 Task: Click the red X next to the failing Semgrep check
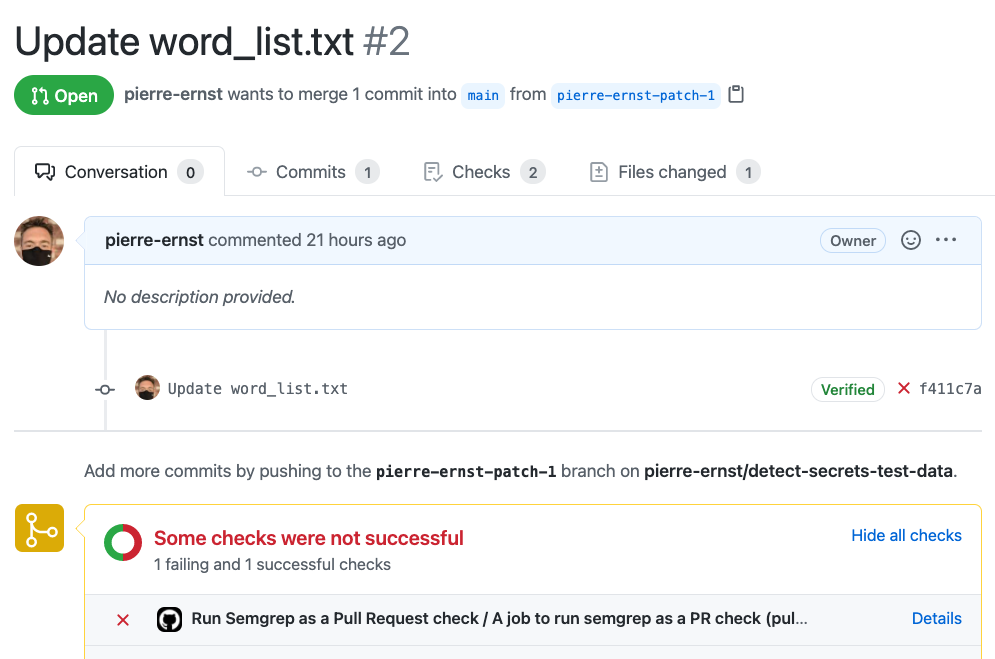(122, 620)
